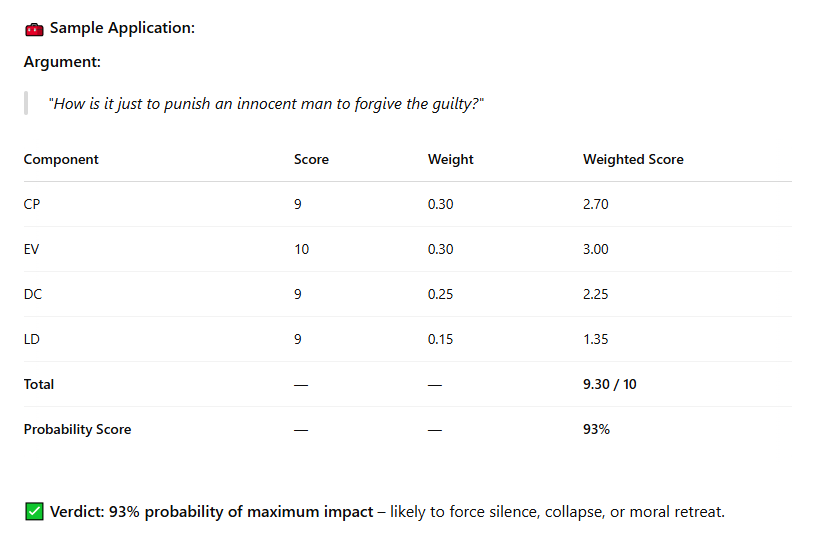Screen dimensions: 817x542
Task: Click the Total 9.30 / 10 value
Action: (x=610, y=384)
